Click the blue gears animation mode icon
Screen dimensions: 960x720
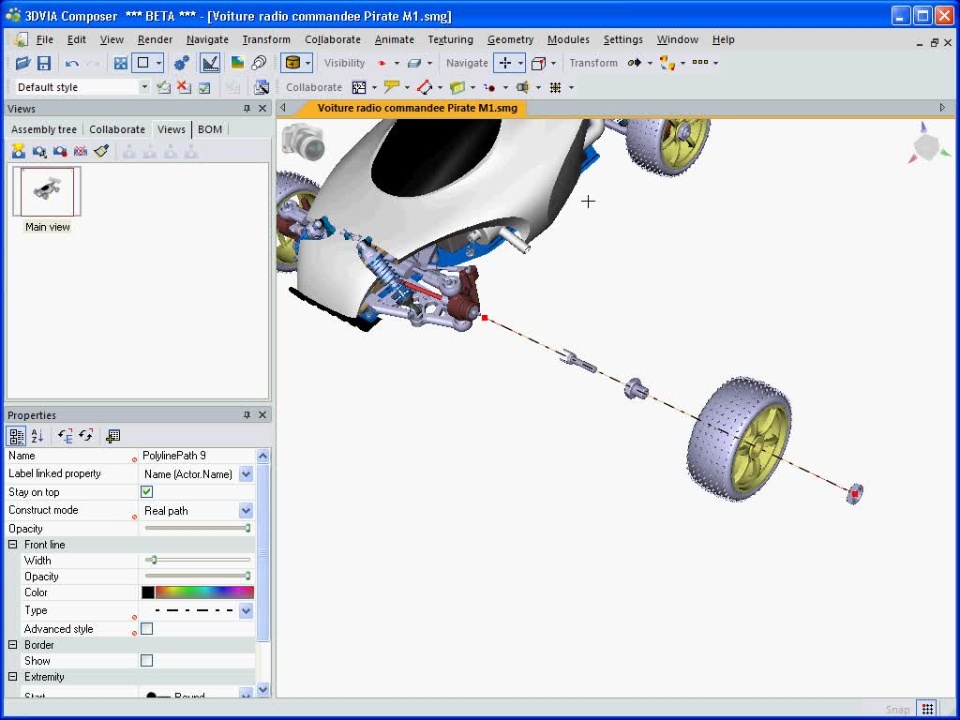tap(182, 63)
